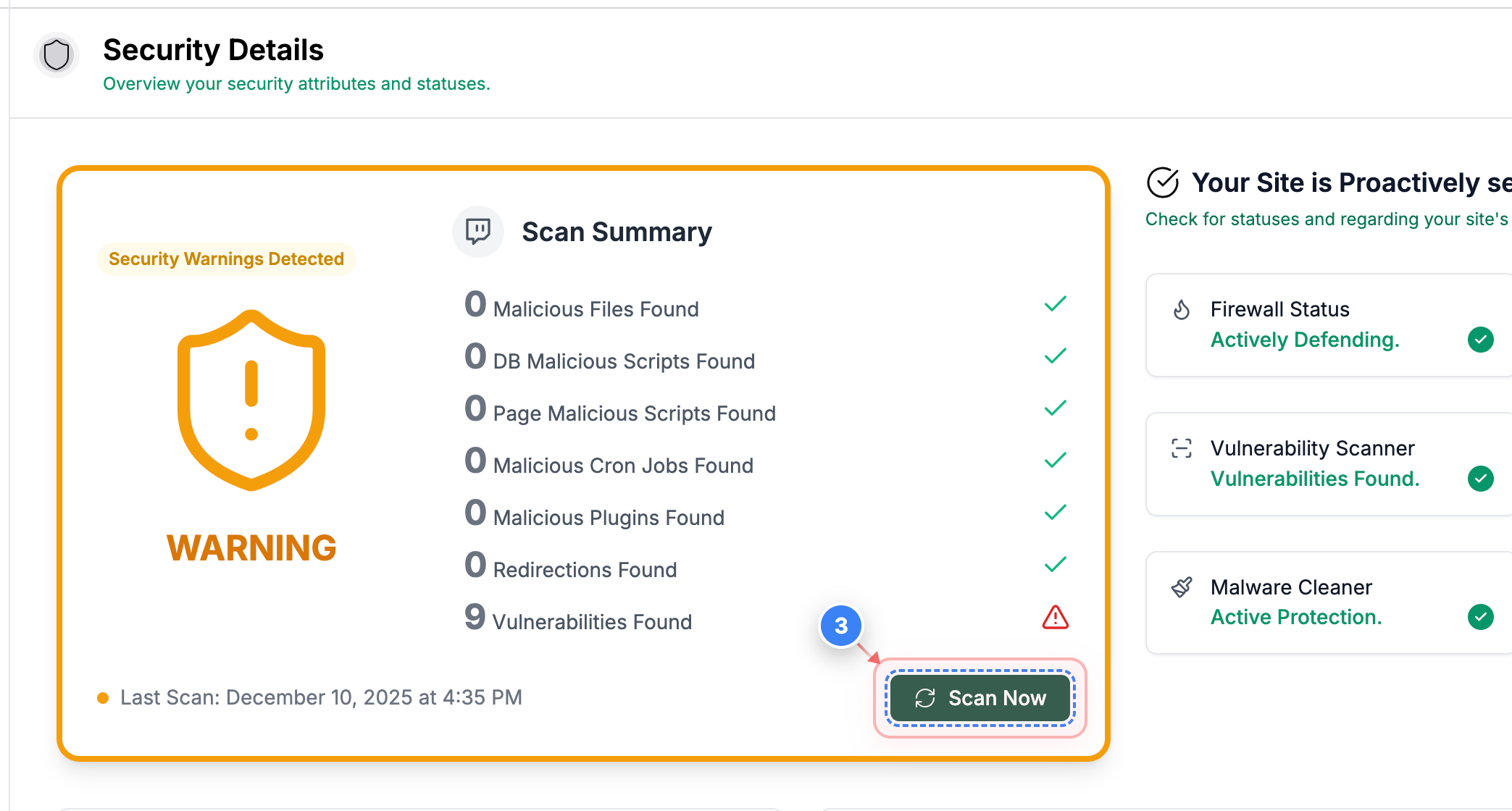
Task: Toggle the green status badge on Firewall Status card
Action: 1482,340
